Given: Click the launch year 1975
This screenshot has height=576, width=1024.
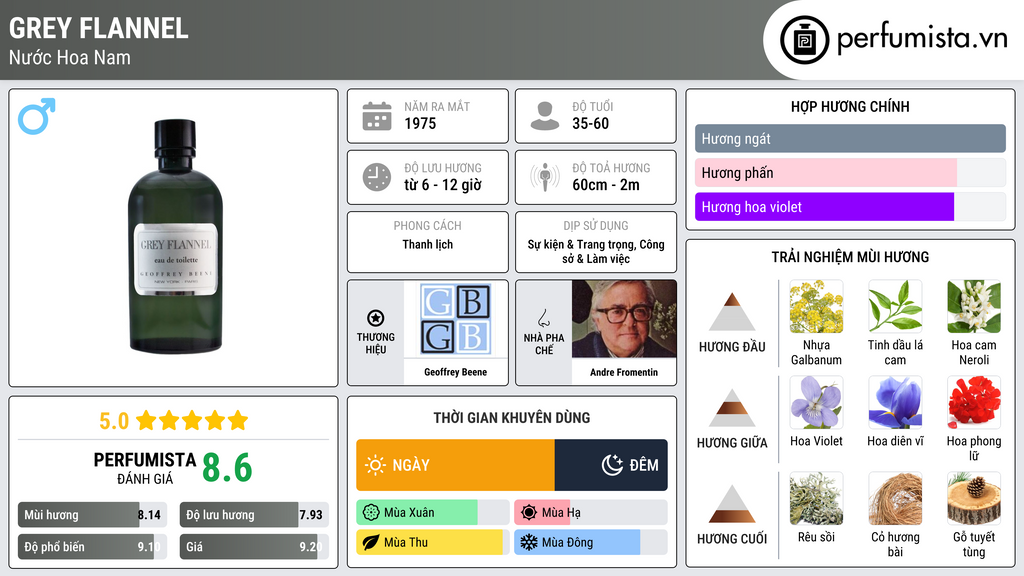Looking at the screenshot, I should (420, 123).
